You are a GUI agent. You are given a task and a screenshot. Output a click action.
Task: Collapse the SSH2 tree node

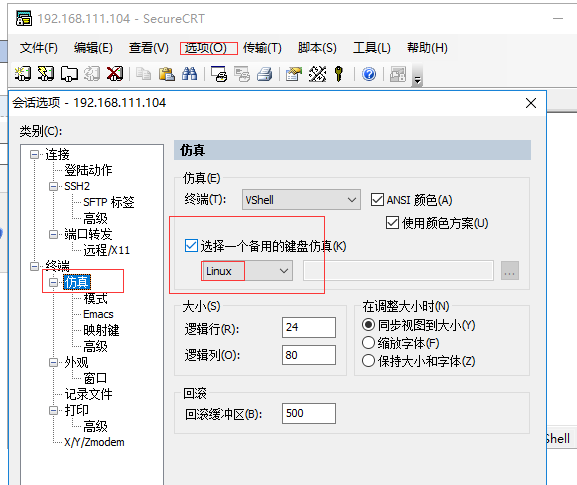click(x=53, y=186)
